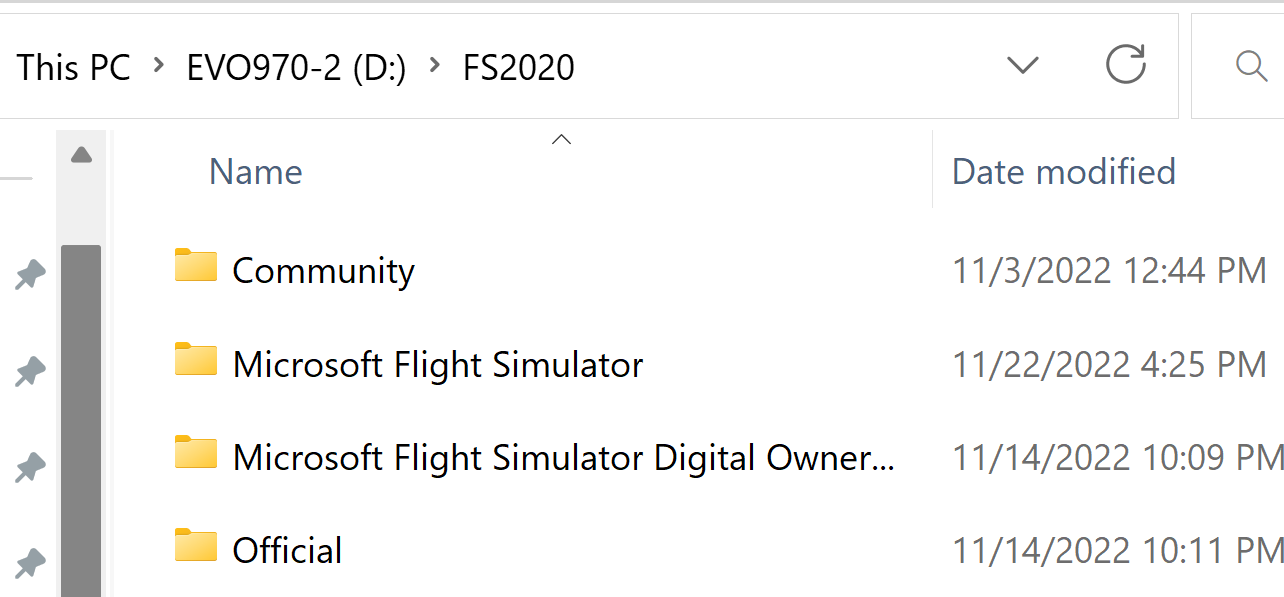Click the Microsoft Flight Simulator Digital Owner folder icon
The height and width of the screenshot is (597, 1284).
point(196,455)
